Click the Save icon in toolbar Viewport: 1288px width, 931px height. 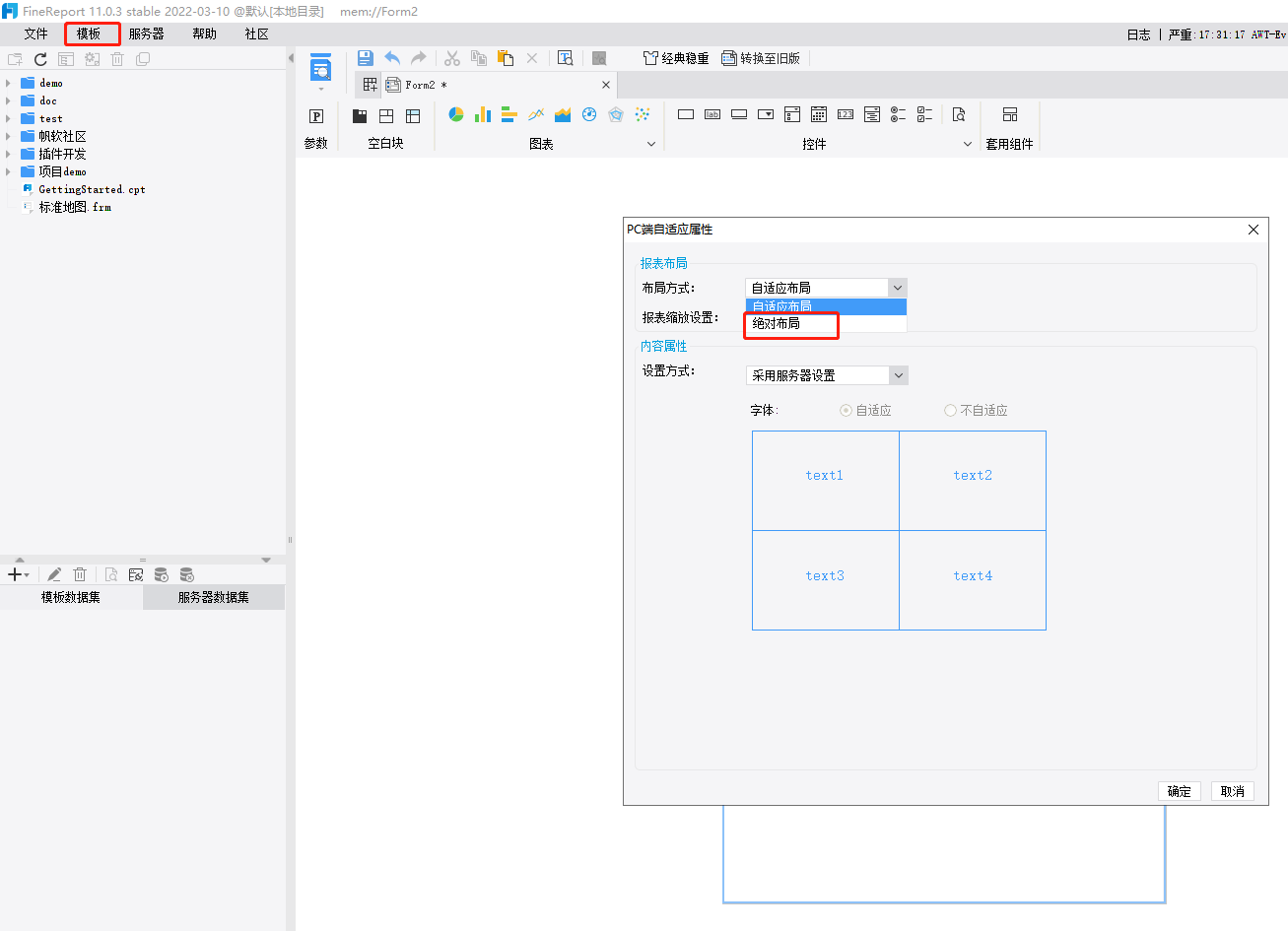click(x=365, y=58)
